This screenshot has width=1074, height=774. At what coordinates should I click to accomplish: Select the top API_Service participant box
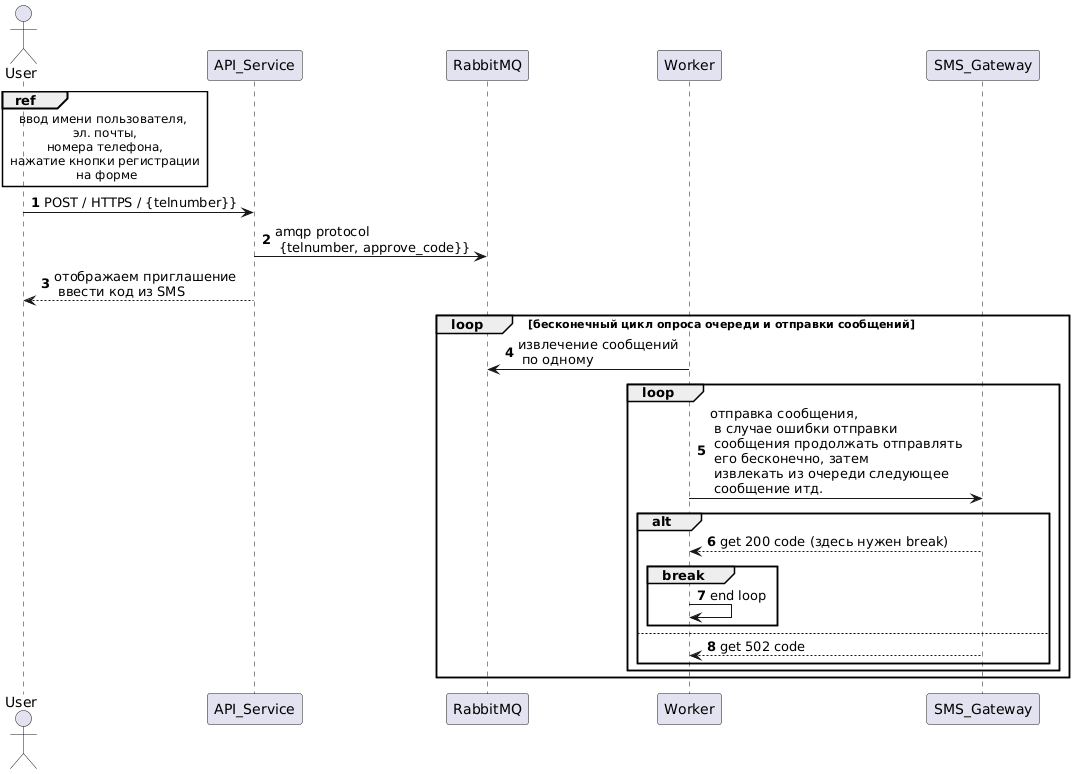coord(254,65)
